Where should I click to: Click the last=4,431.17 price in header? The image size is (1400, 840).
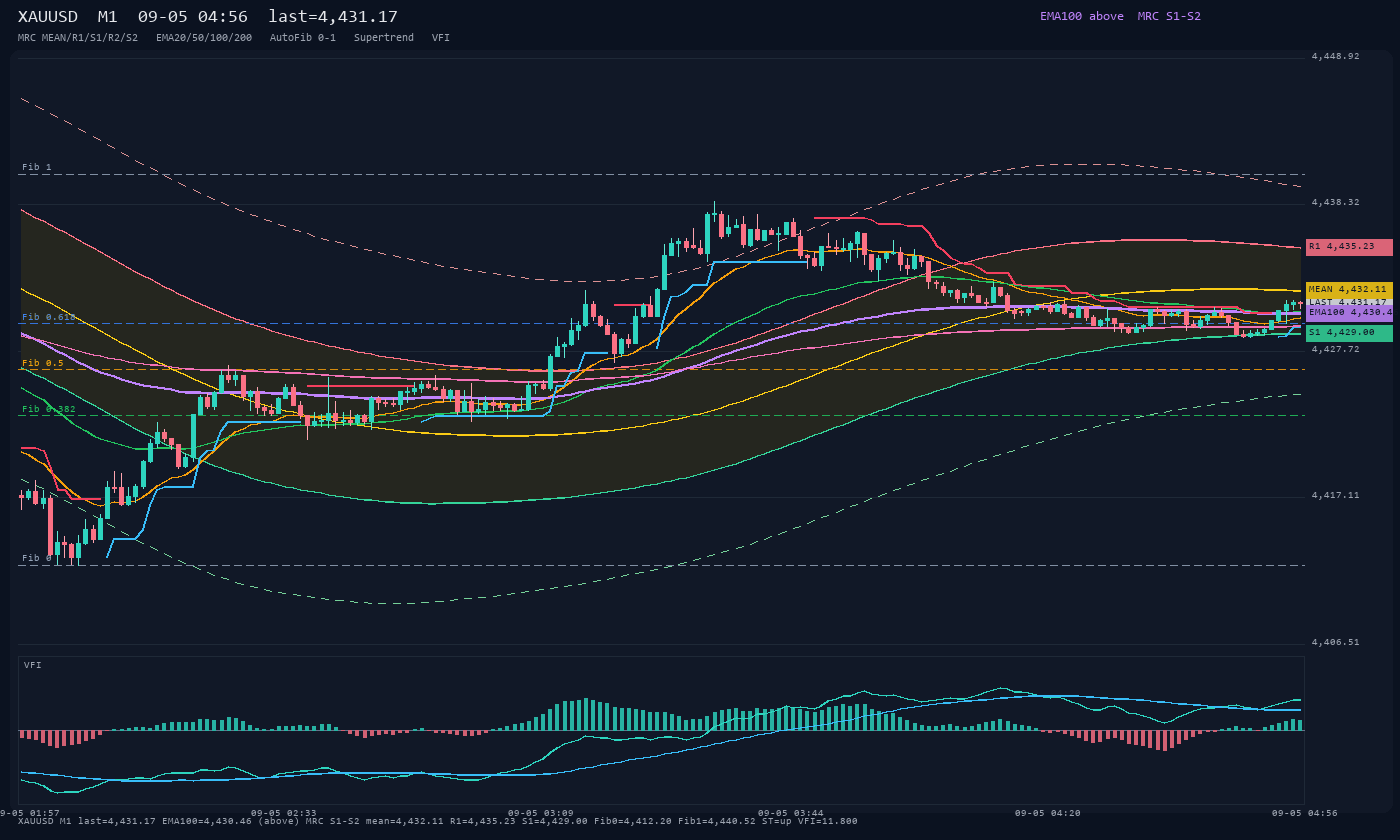[x=333, y=17]
